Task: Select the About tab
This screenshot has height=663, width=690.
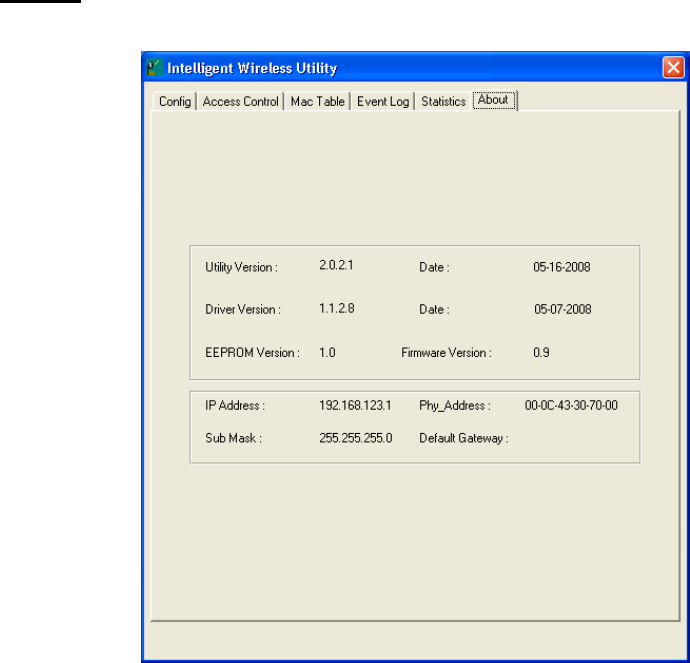Action: coord(494,100)
